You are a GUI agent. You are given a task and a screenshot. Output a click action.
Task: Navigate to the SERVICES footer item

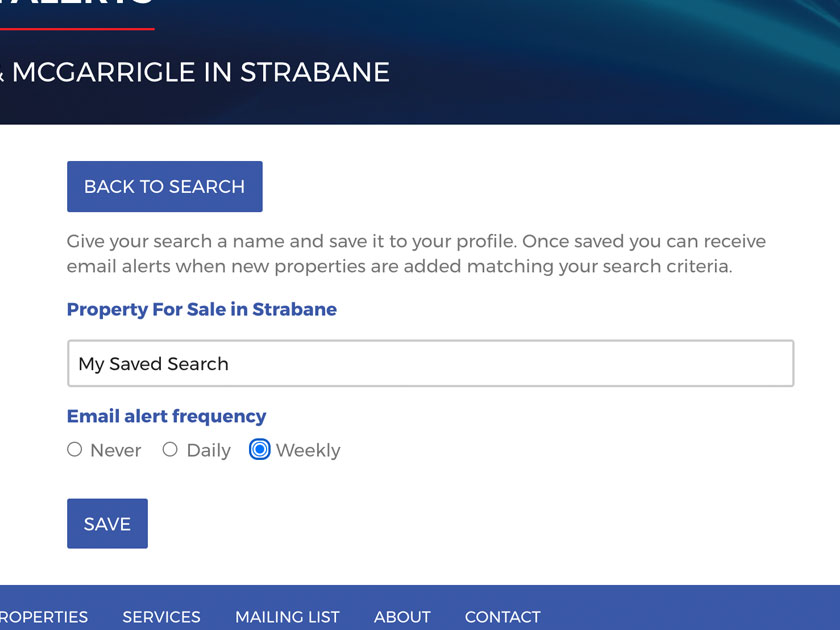tap(161, 617)
